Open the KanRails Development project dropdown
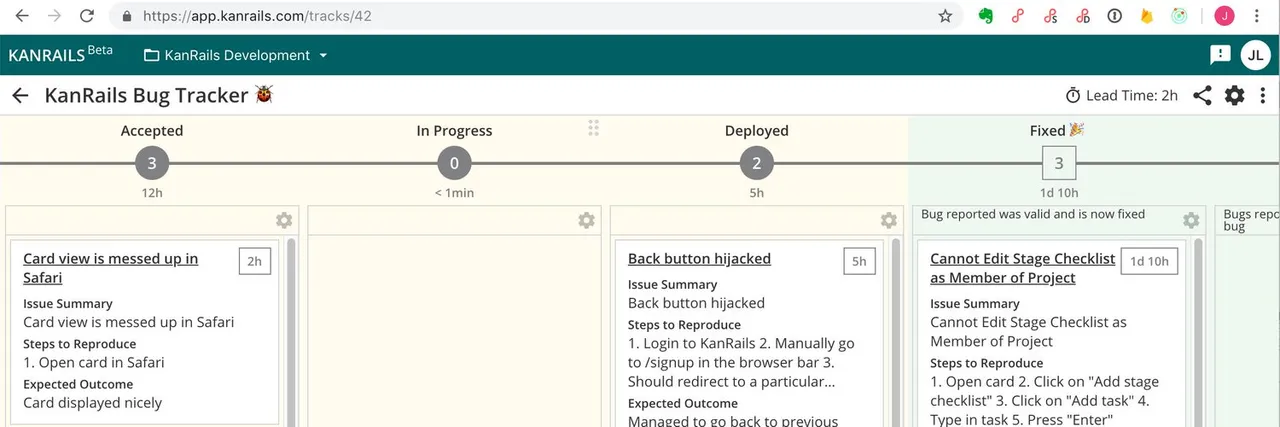Viewport: 1280px width, 427px height. click(236, 55)
